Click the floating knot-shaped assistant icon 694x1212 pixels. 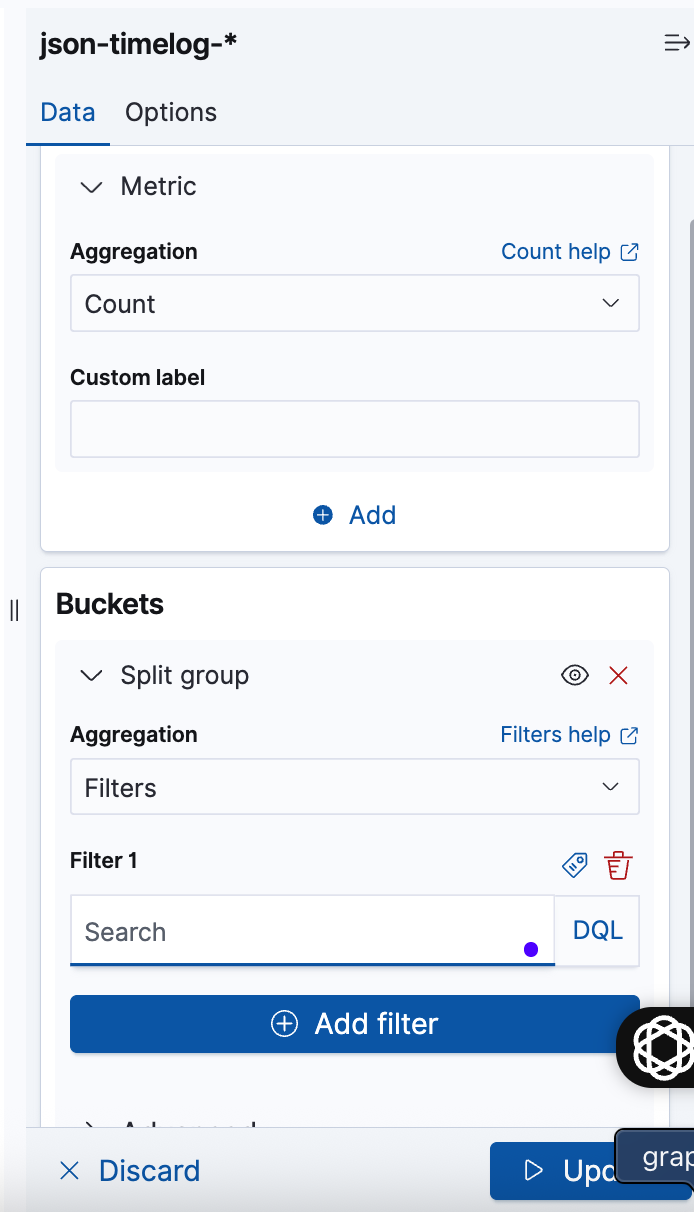(x=663, y=1047)
